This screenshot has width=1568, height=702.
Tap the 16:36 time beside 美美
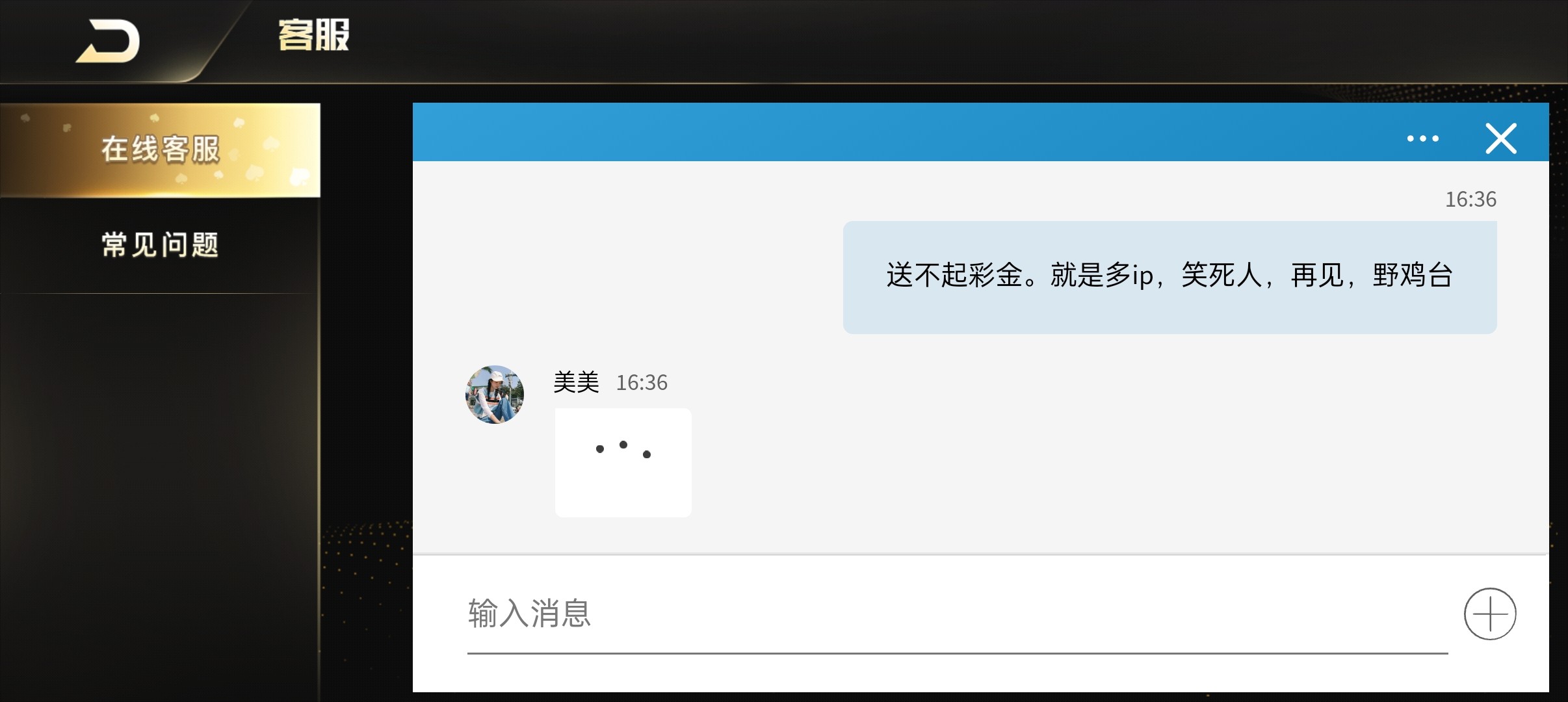pyautogui.click(x=642, y=382)
